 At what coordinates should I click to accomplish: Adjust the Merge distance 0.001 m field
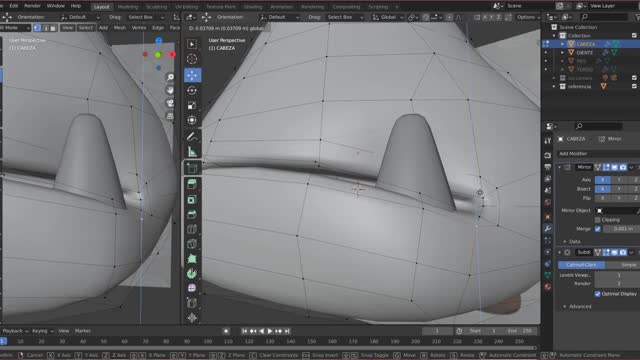pos(621,229)
